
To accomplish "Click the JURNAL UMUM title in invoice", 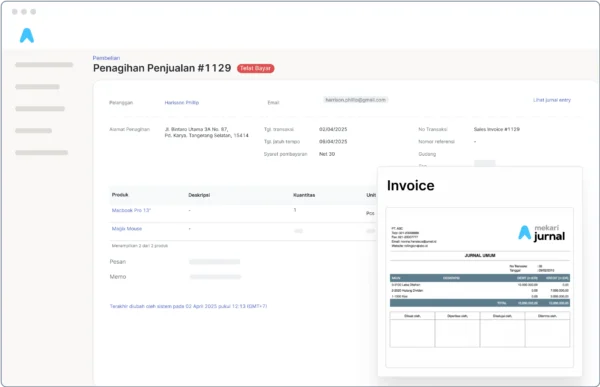I will click(480, 255).
